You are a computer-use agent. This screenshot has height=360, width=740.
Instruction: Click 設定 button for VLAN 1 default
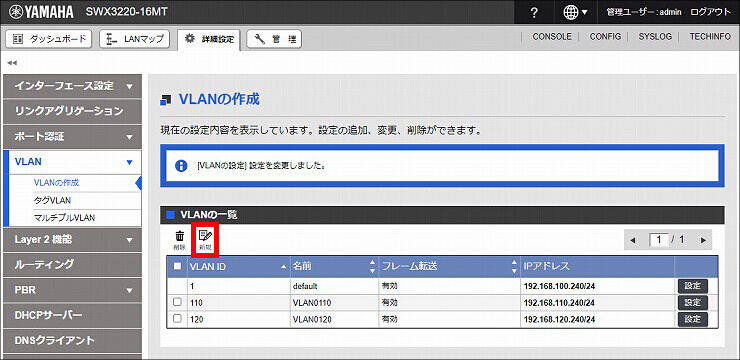(x=693, y=286)
